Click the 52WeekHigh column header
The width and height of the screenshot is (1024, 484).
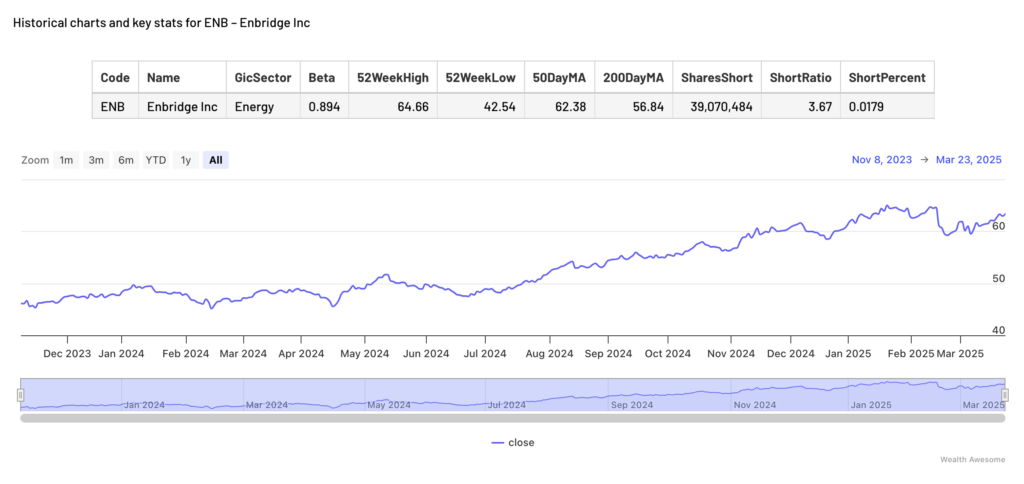coord(392,77)
